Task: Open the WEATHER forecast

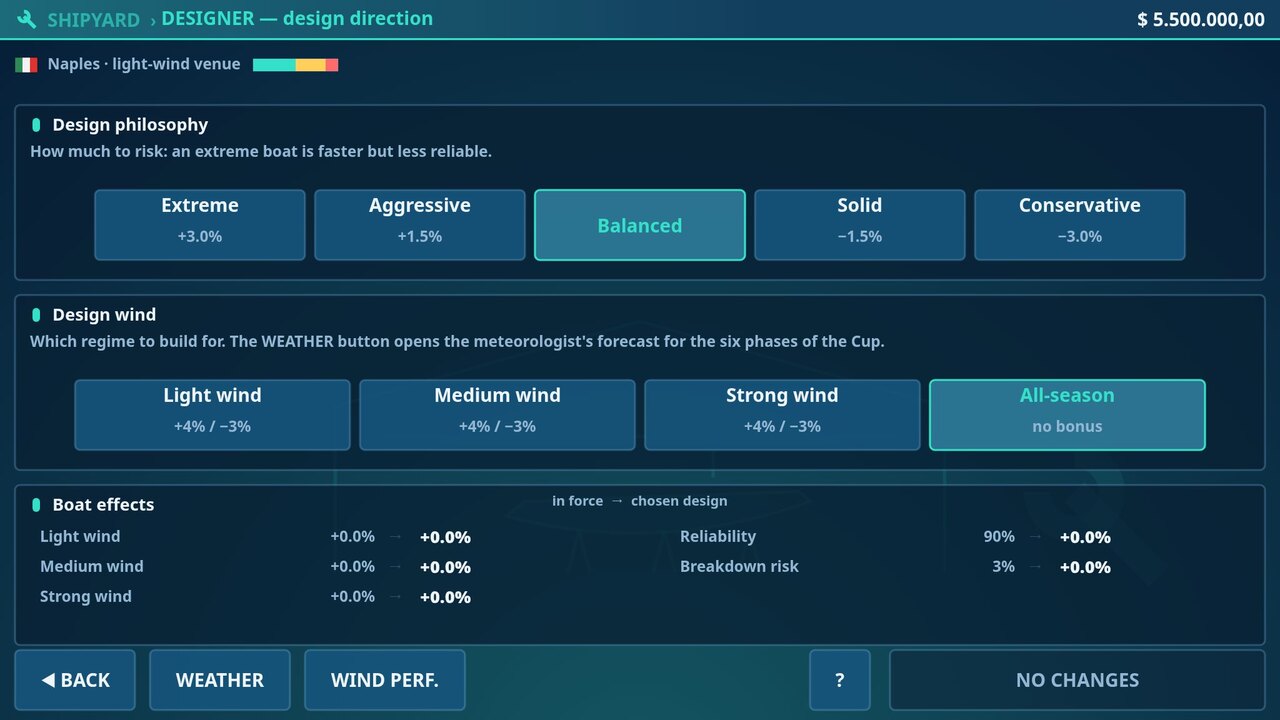Action: click(220, 680)
